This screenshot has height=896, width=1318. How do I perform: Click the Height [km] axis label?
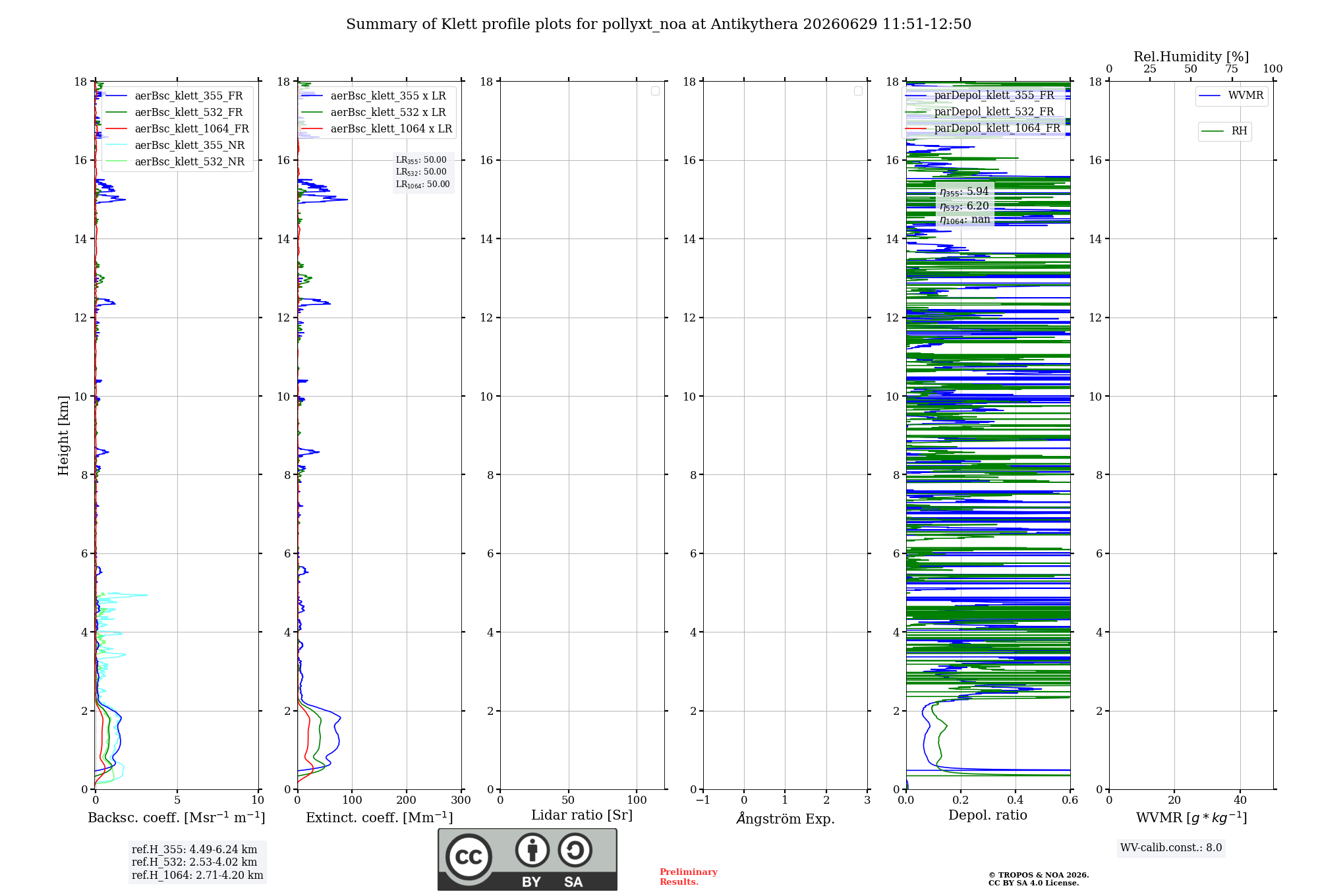pyautogui.click(x=63, y=435)
